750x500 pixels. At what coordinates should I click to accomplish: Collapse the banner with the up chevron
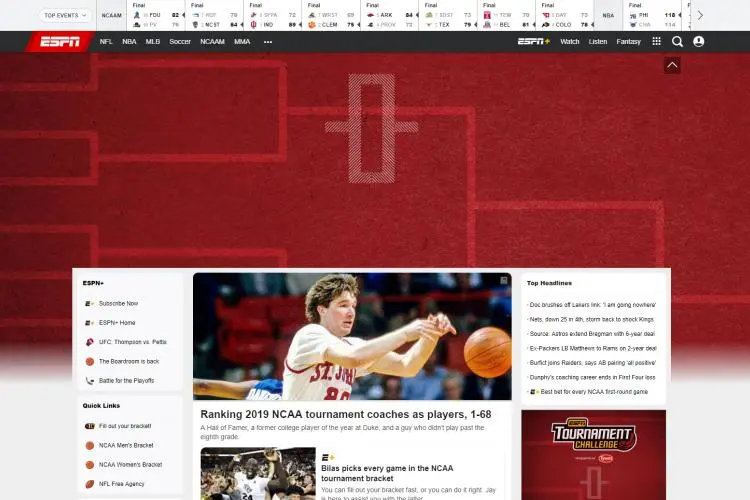click(672, 65)
